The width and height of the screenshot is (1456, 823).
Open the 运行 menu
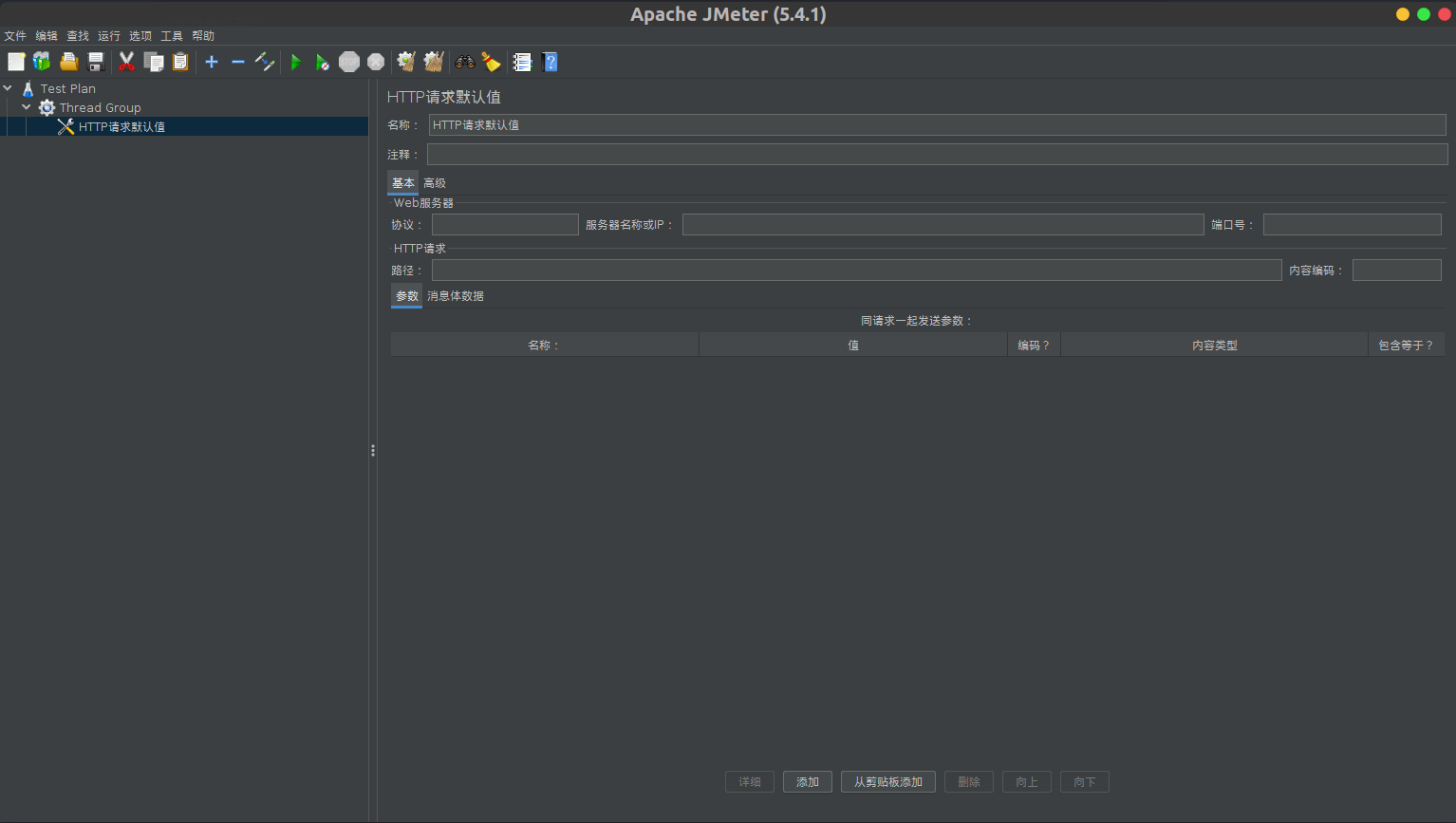(x=109, y=36)
